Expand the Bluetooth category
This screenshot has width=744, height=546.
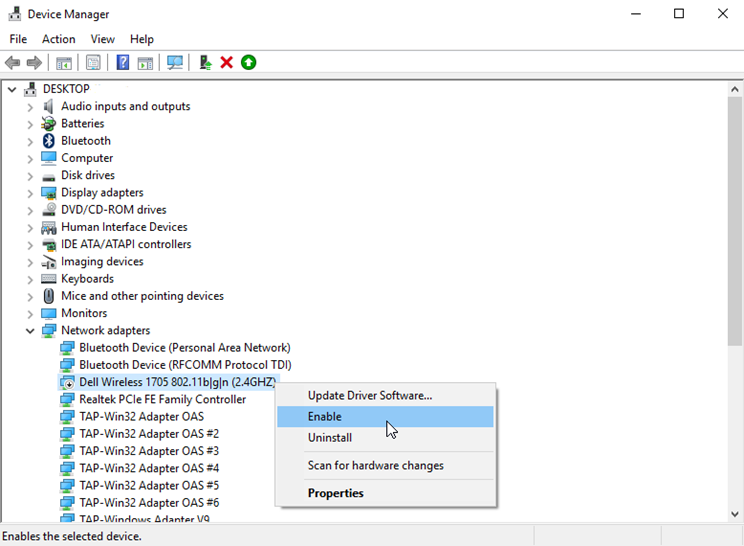[30, 142]
